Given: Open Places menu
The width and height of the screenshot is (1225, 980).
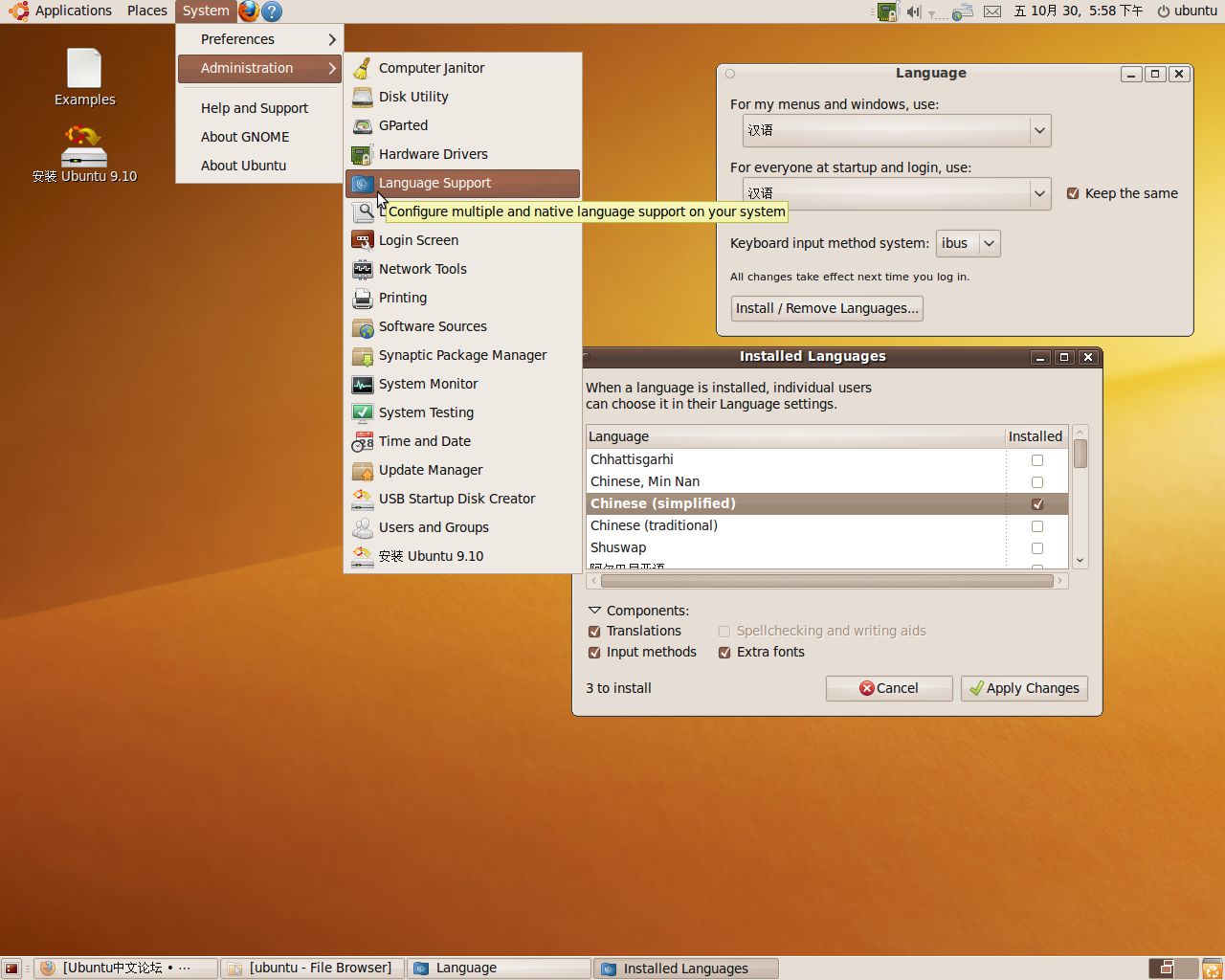Looking at the screenshot, I should point(146,11).
